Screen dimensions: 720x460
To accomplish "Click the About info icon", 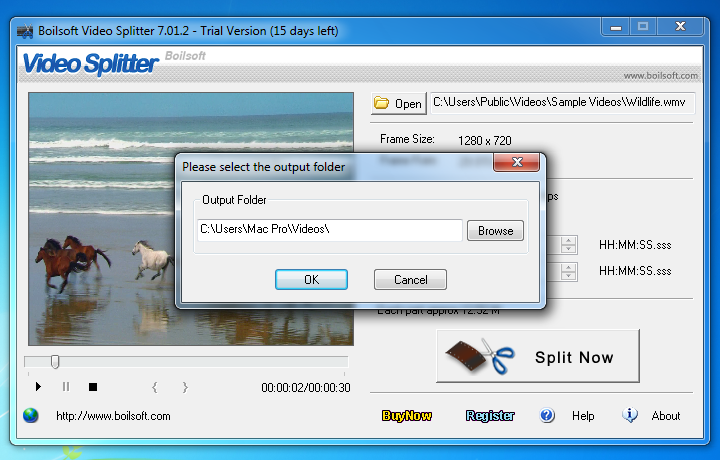I will (630, 415).
